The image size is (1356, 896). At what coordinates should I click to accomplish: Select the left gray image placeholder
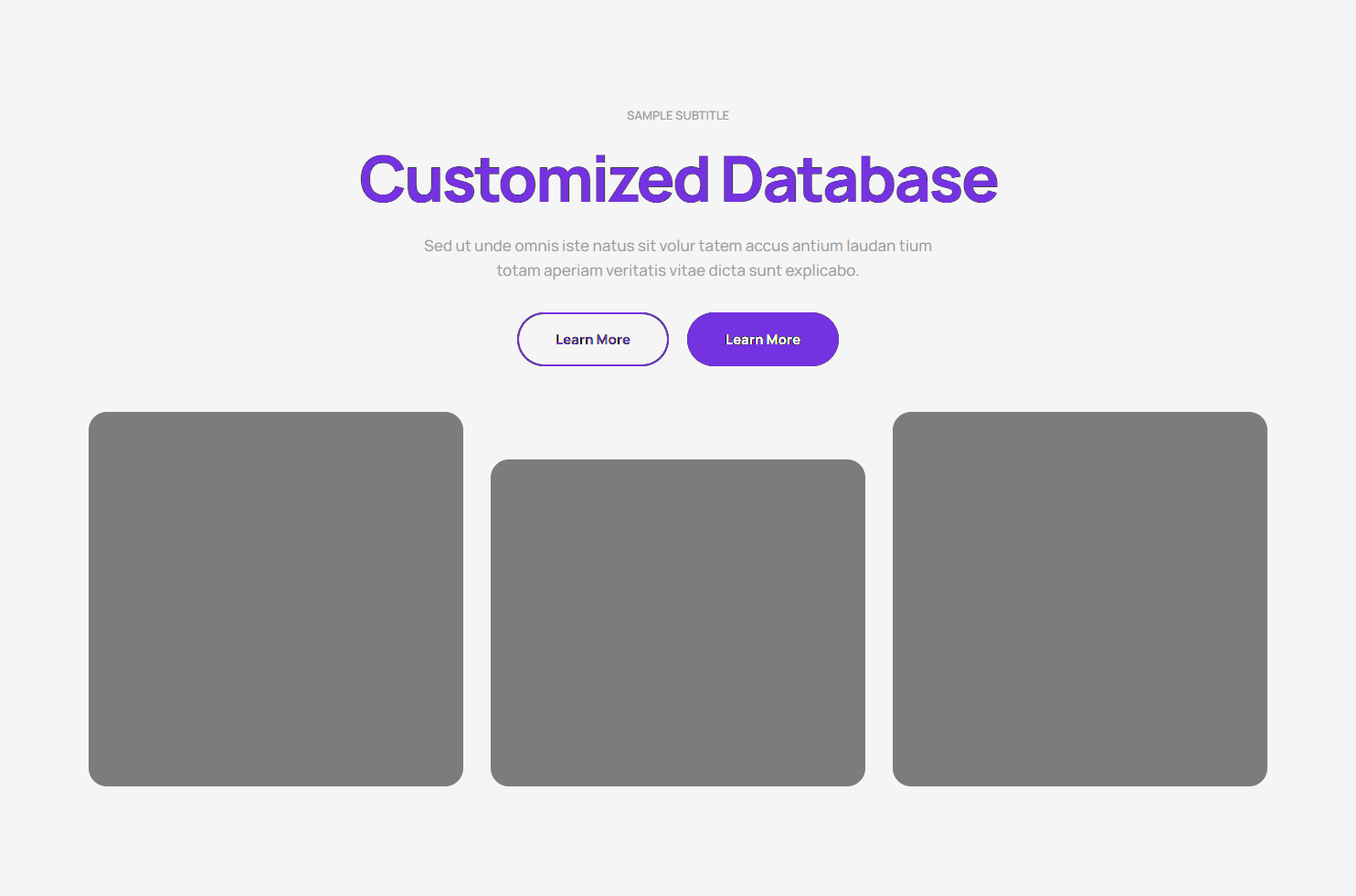tap(275, 598)
